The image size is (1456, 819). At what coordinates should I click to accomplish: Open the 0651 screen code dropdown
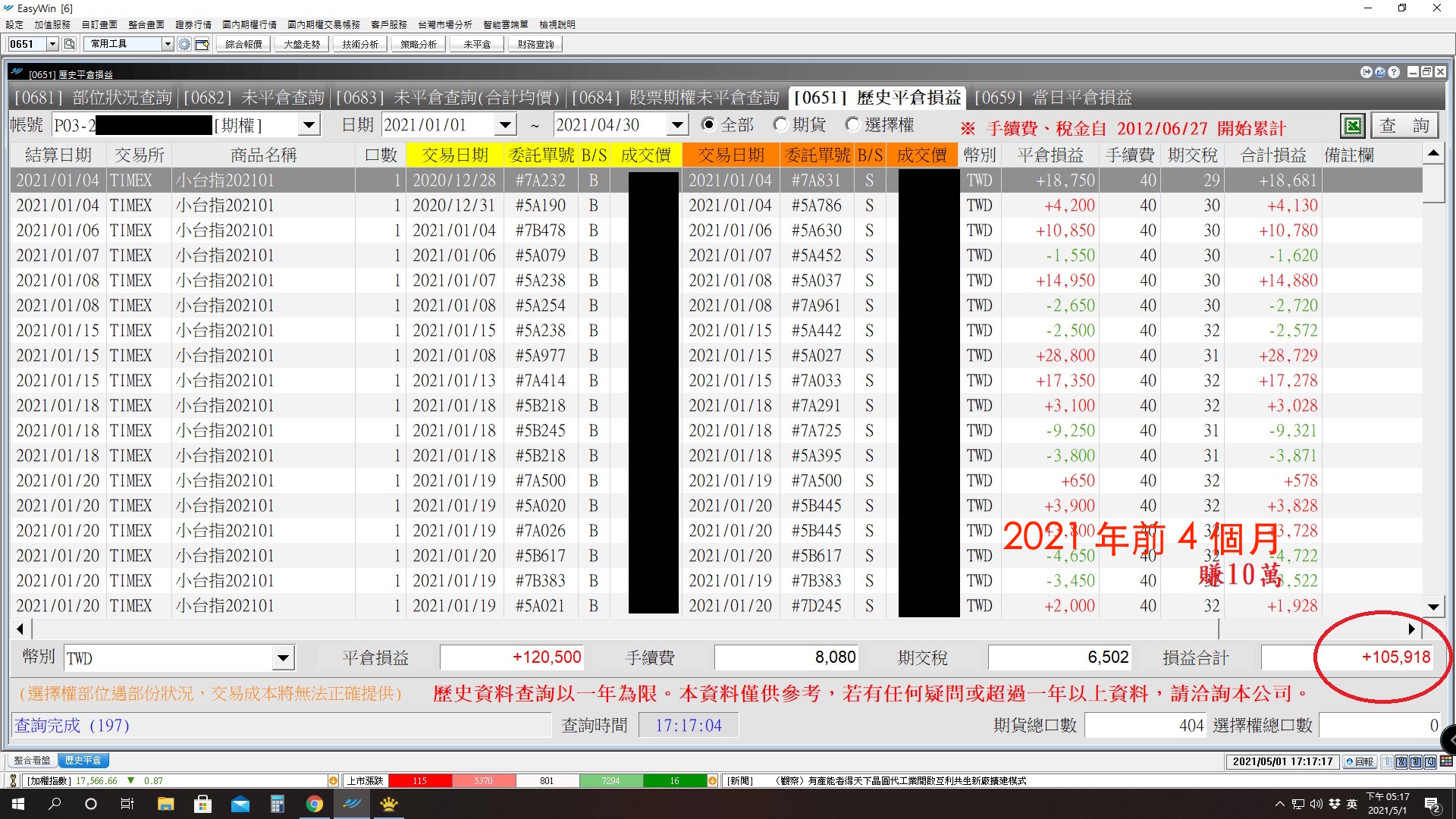[x=52, y=44]
